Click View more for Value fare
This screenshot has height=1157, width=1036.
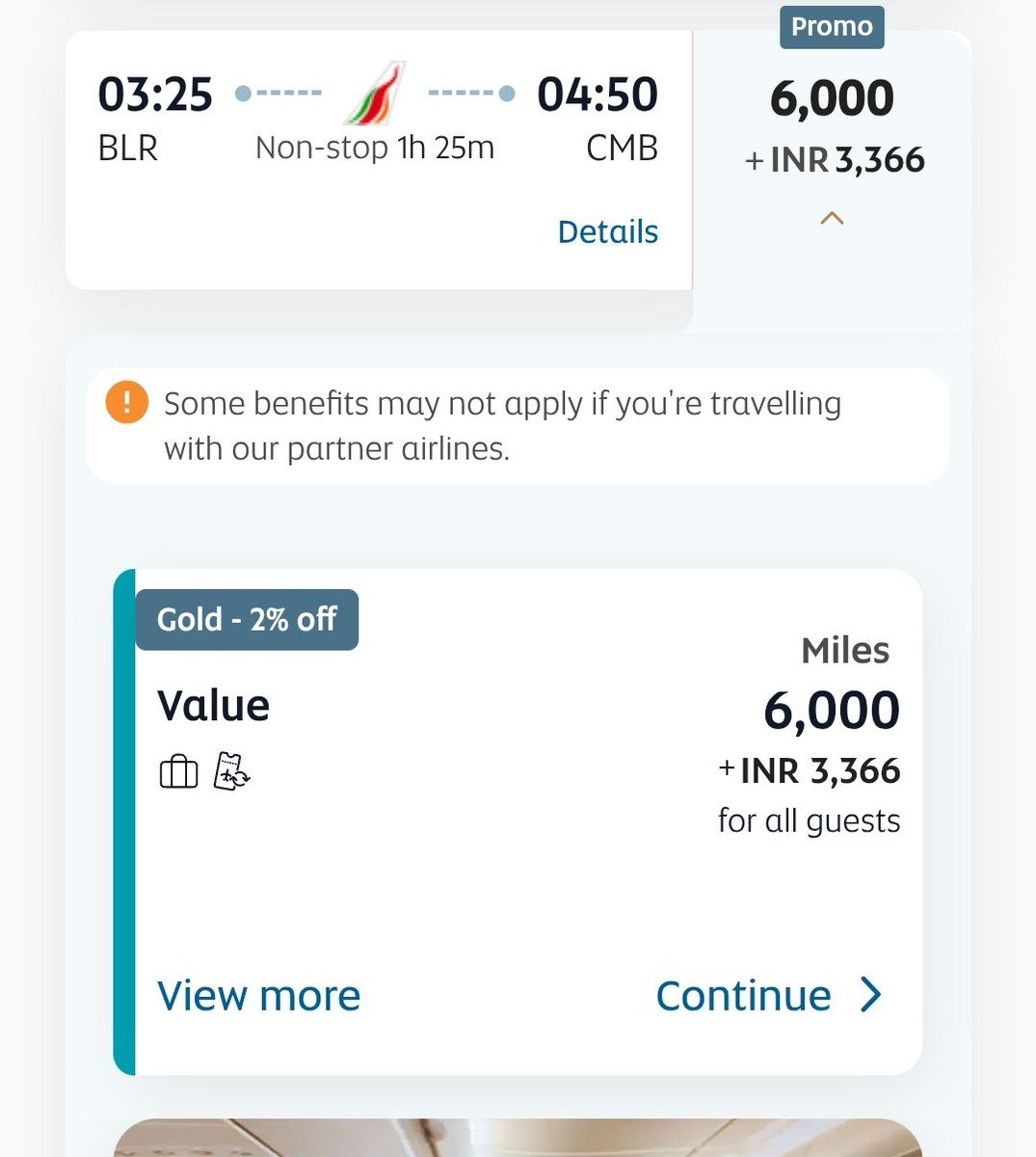pyautogui.click(x=258, y=995)
